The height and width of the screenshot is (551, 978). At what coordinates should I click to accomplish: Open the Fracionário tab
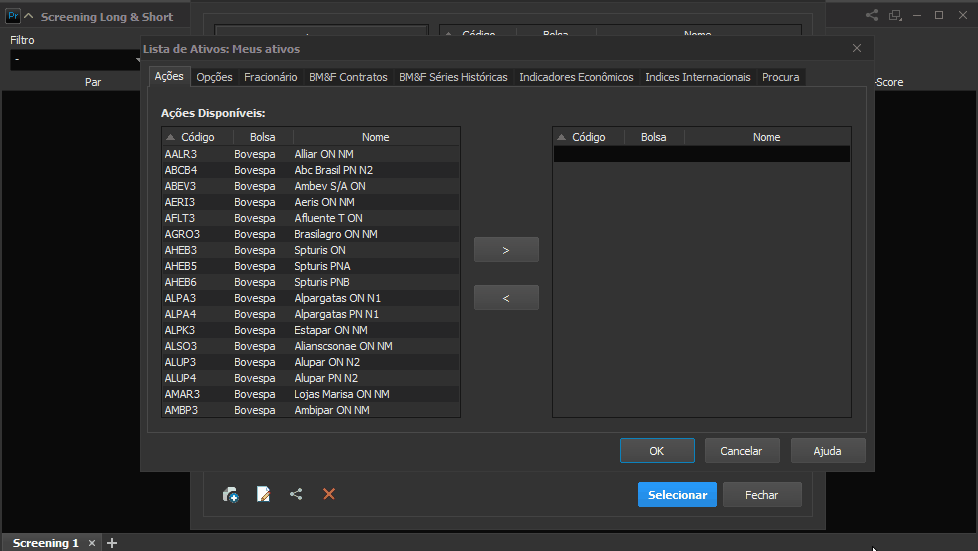point(271,77)
